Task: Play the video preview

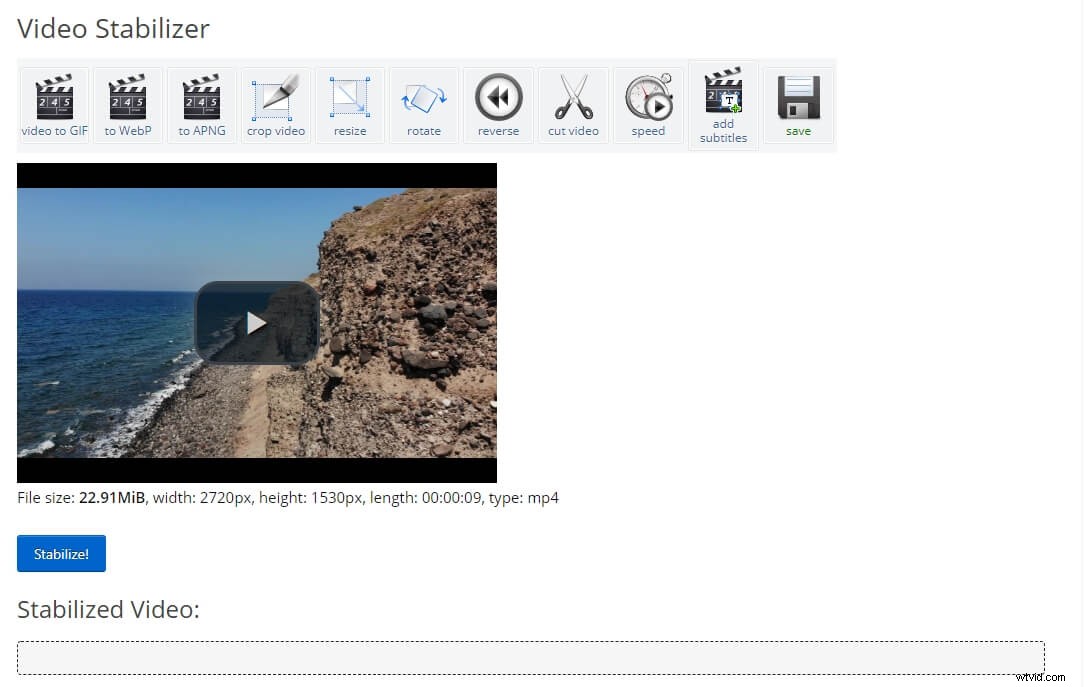Action: click(257, 322)
